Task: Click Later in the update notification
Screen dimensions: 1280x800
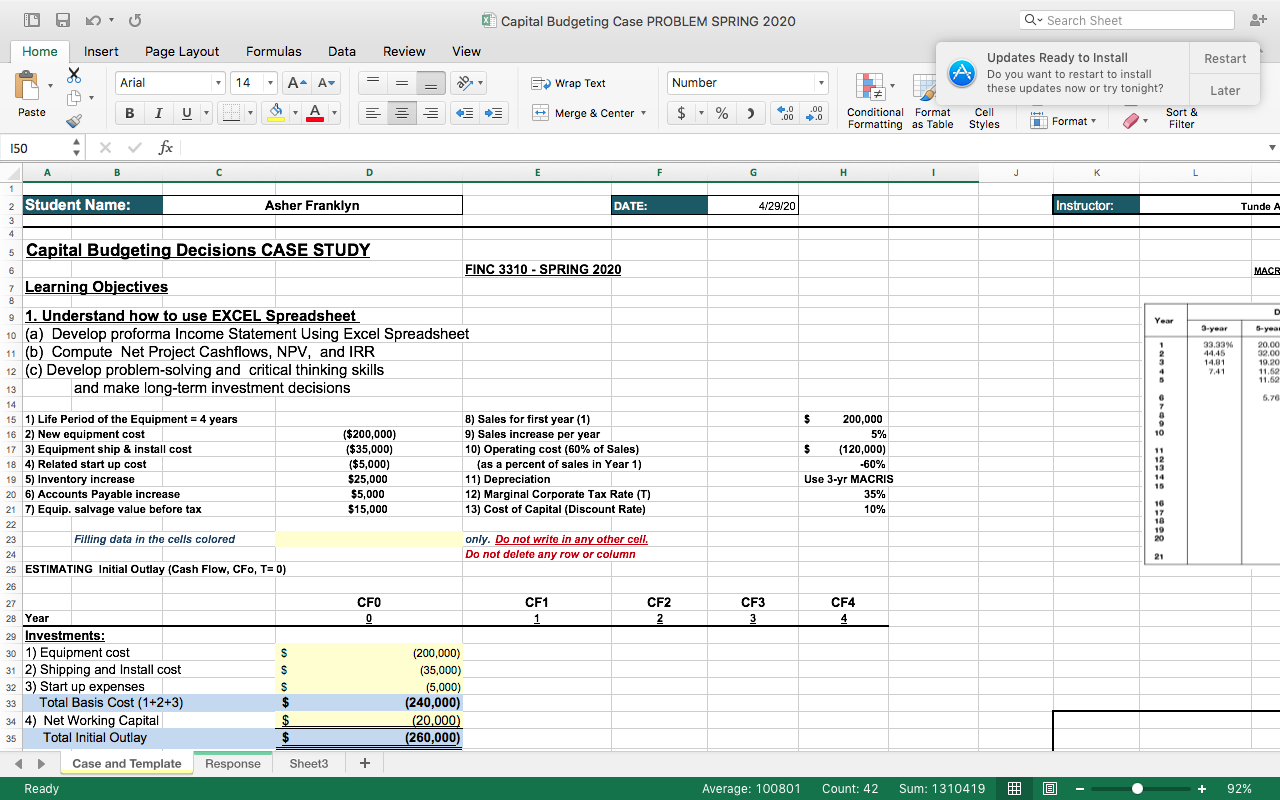Action: click(x=1225, y=91)
